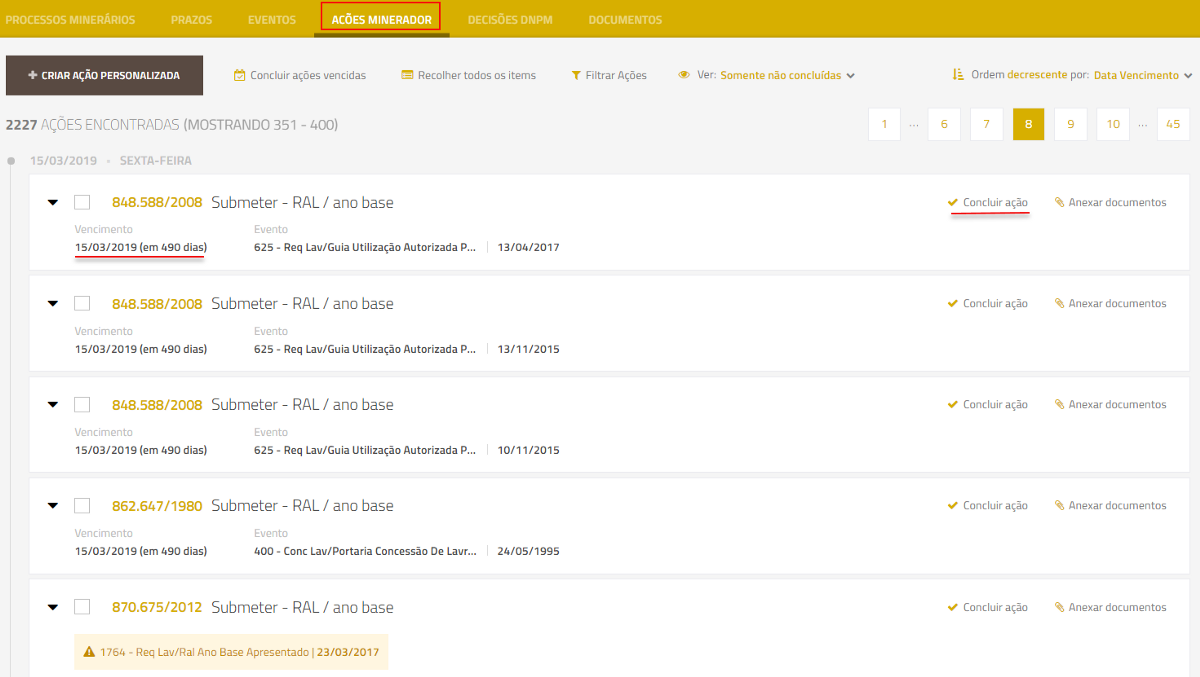Click Anexar documentos for 862.647/1980
Viewport: 1200px width, 677px height.
point(1110,505)
